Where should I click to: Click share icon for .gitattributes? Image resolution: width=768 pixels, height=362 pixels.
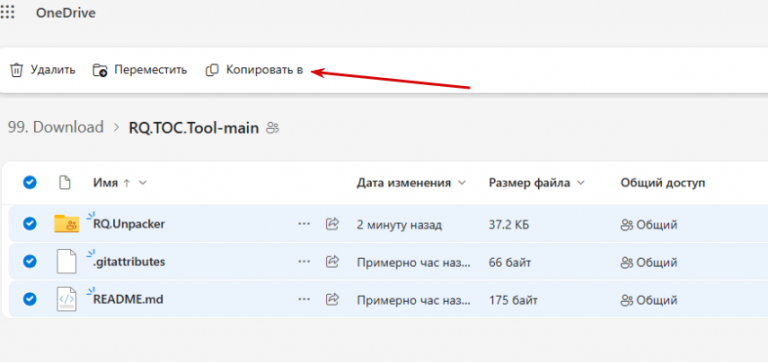click(333, 262)
